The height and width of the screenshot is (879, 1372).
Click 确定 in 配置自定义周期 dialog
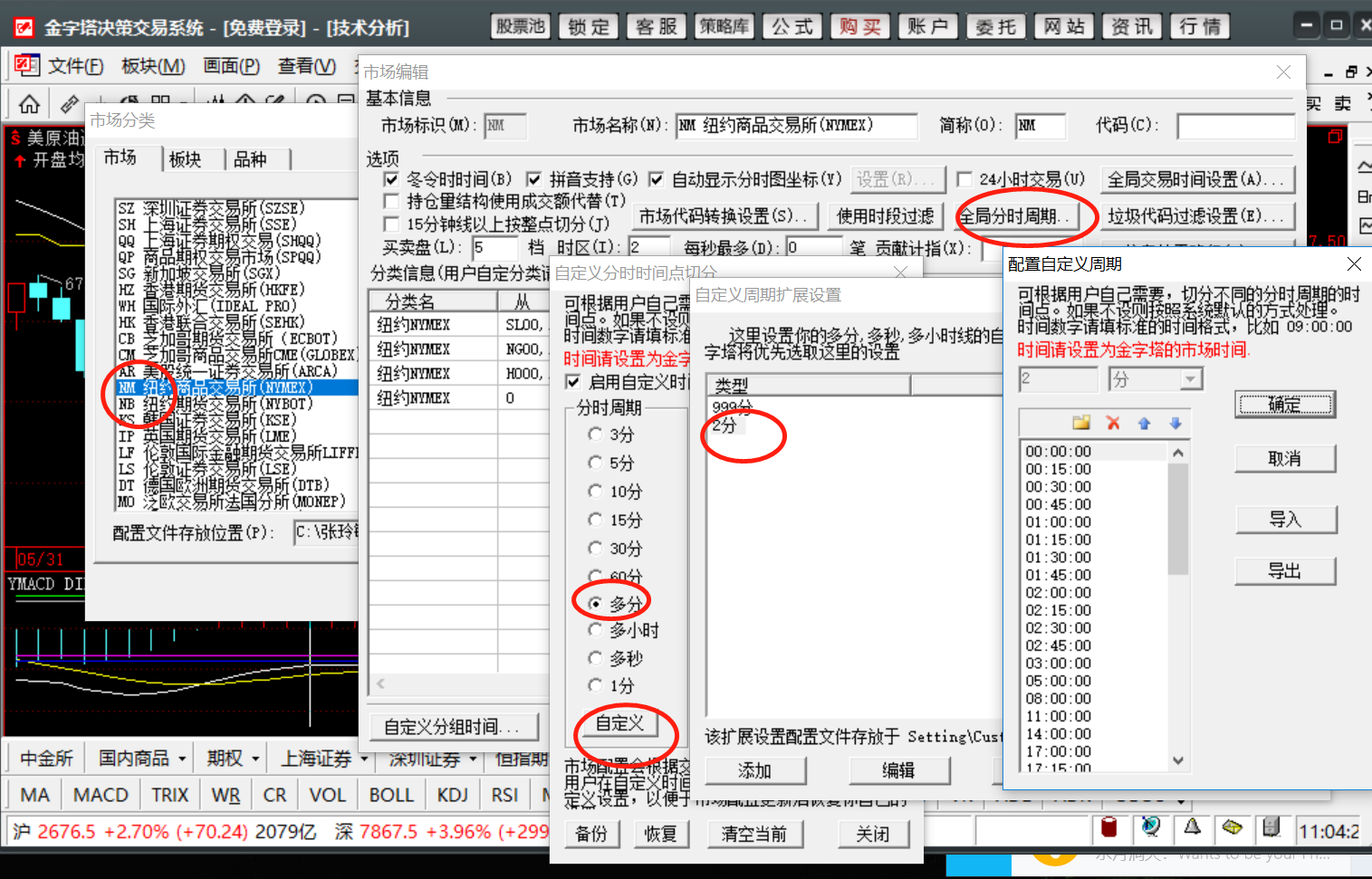pyautogui.click(x=1284, y=404)
